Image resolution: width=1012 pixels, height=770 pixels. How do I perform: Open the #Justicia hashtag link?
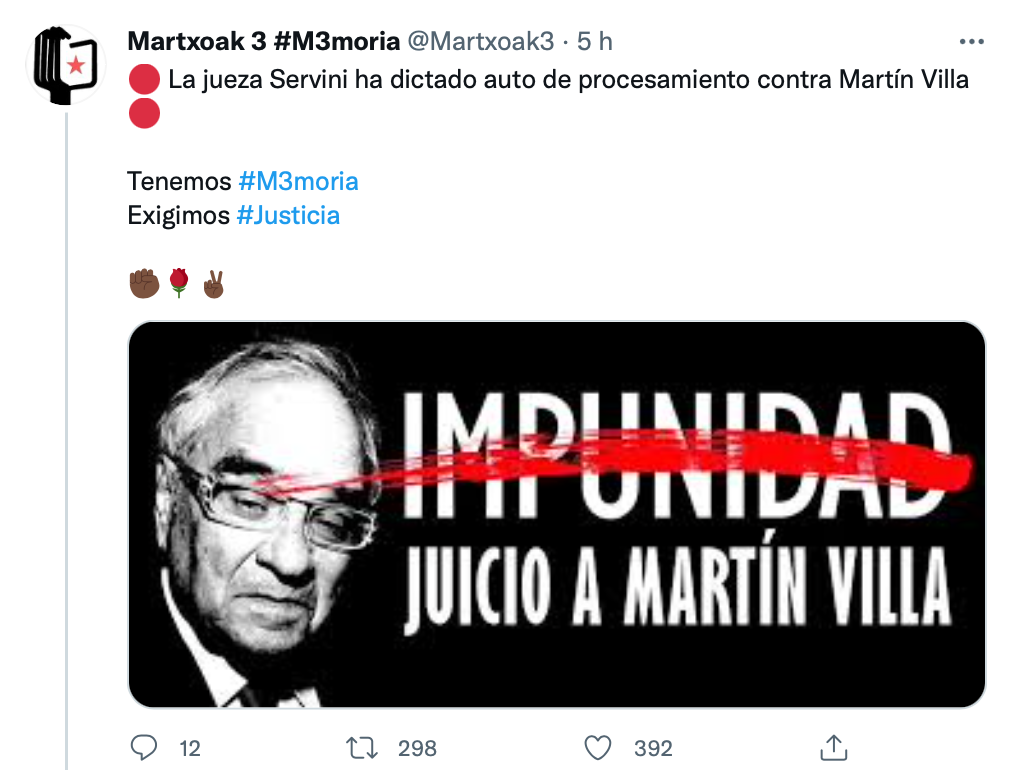point(288,216)
